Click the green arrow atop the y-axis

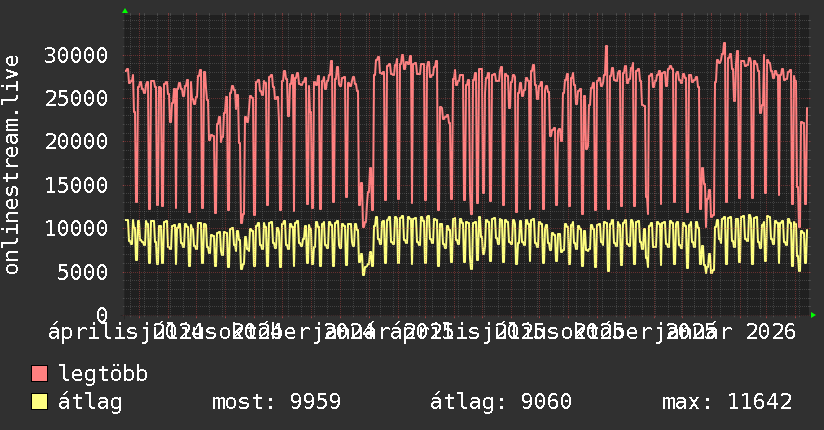pyautogui.click(x=125, y=11)
